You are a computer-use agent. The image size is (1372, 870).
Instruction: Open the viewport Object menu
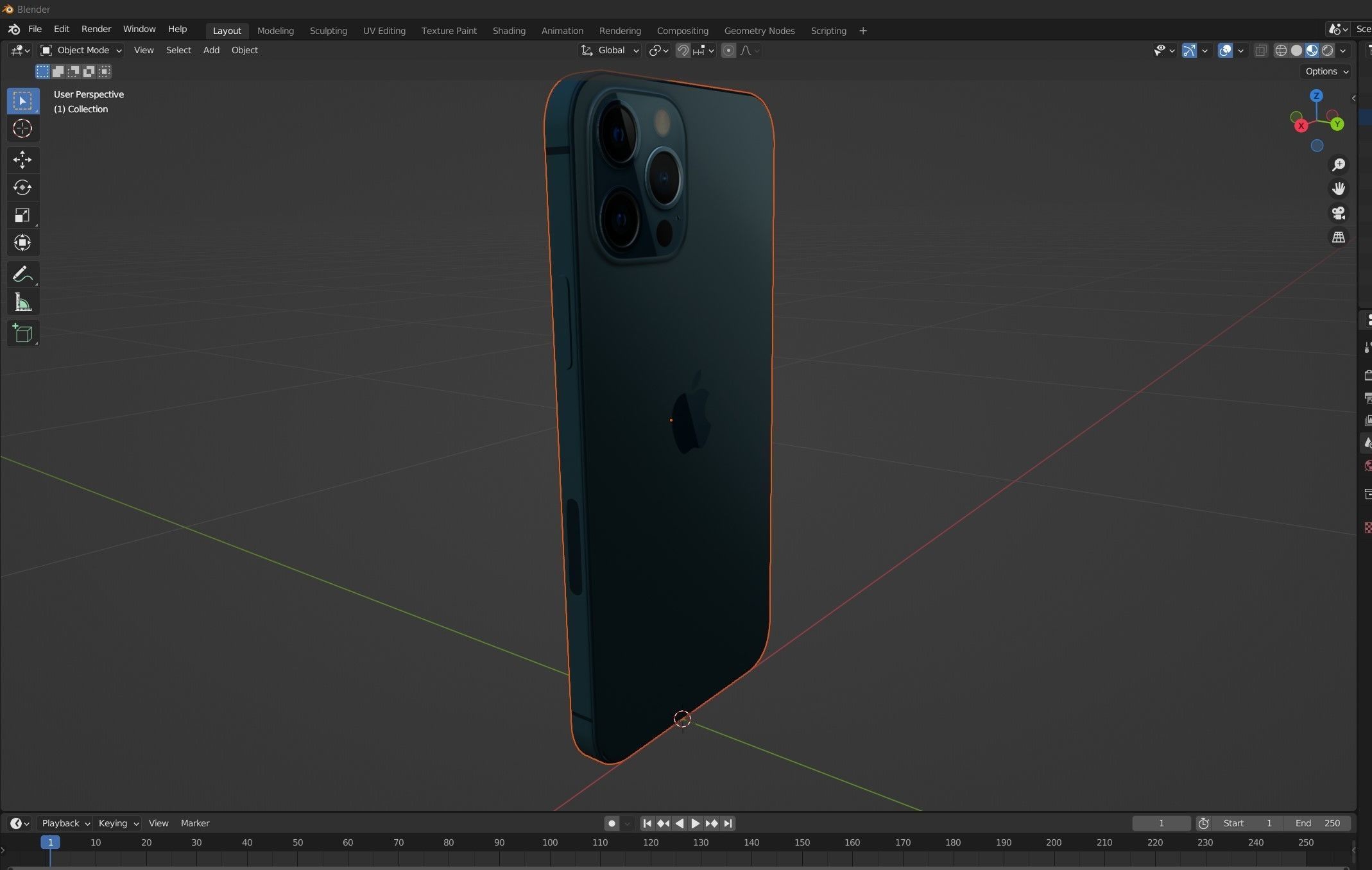coord(244,50)
